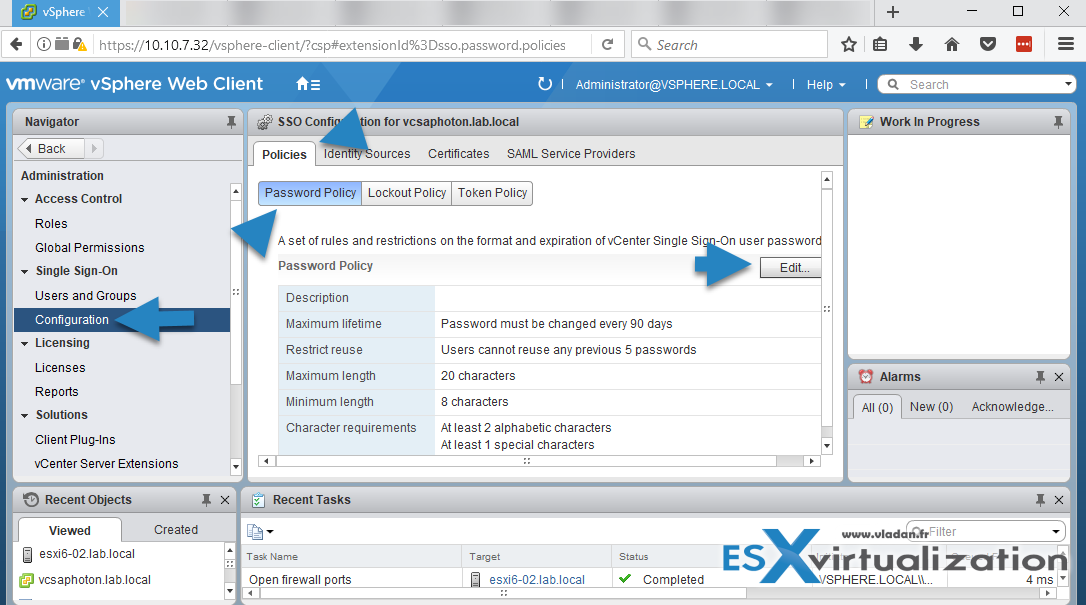
Task: Pin the Alarms panel
Action: click(1040, 377)
